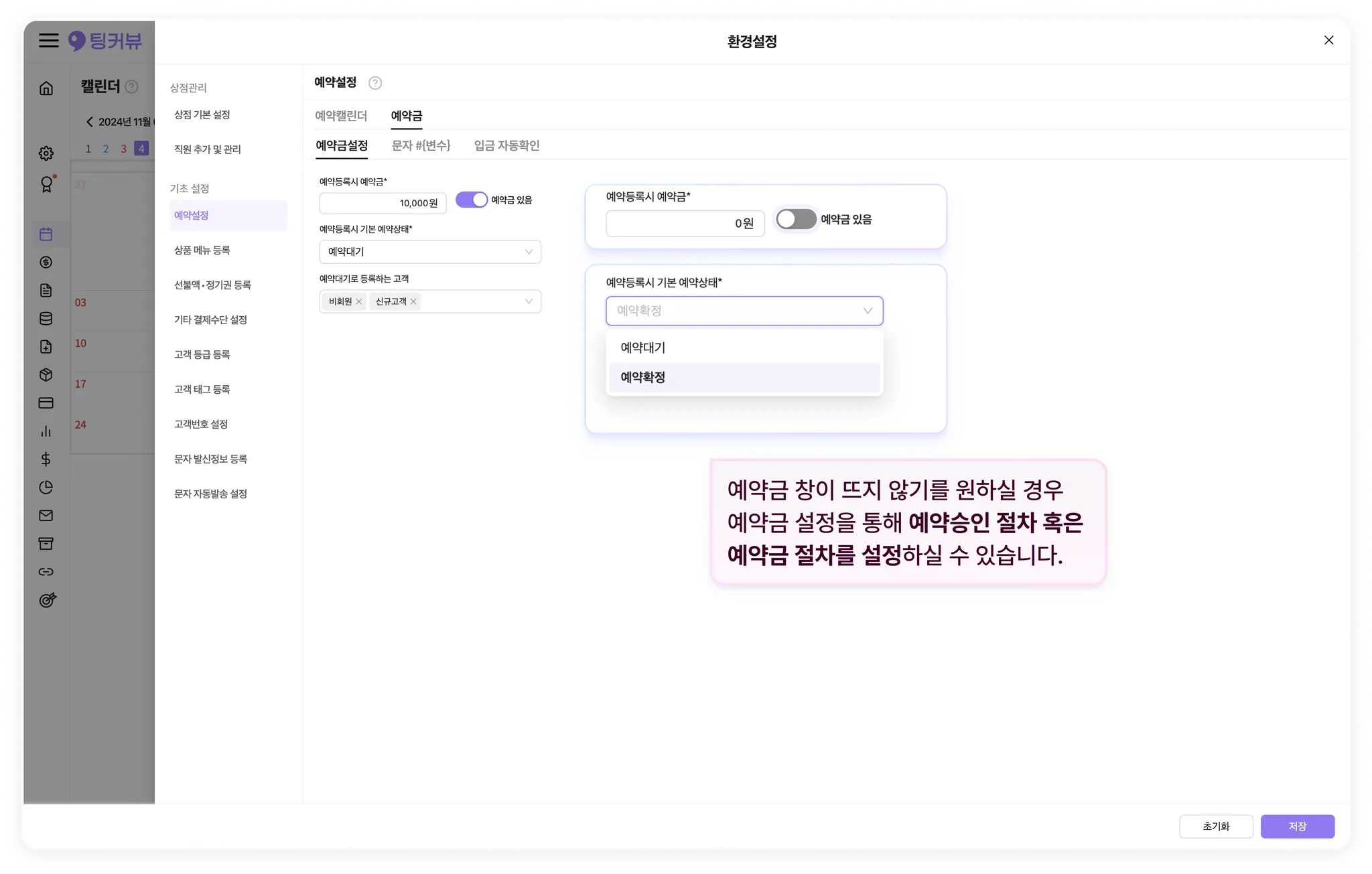Viewport: 1372px width, 874px height.
Task: Expand the 예약대기 status dropdown
Action: point(430,252)
